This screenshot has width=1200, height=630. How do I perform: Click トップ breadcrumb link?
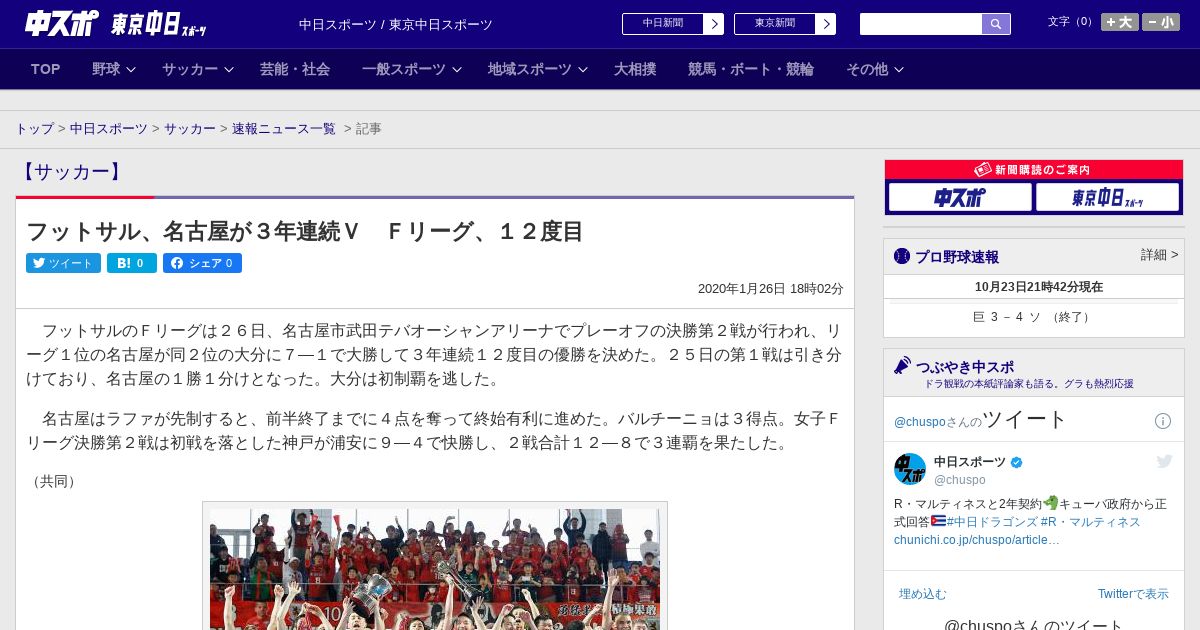[34, 129]
